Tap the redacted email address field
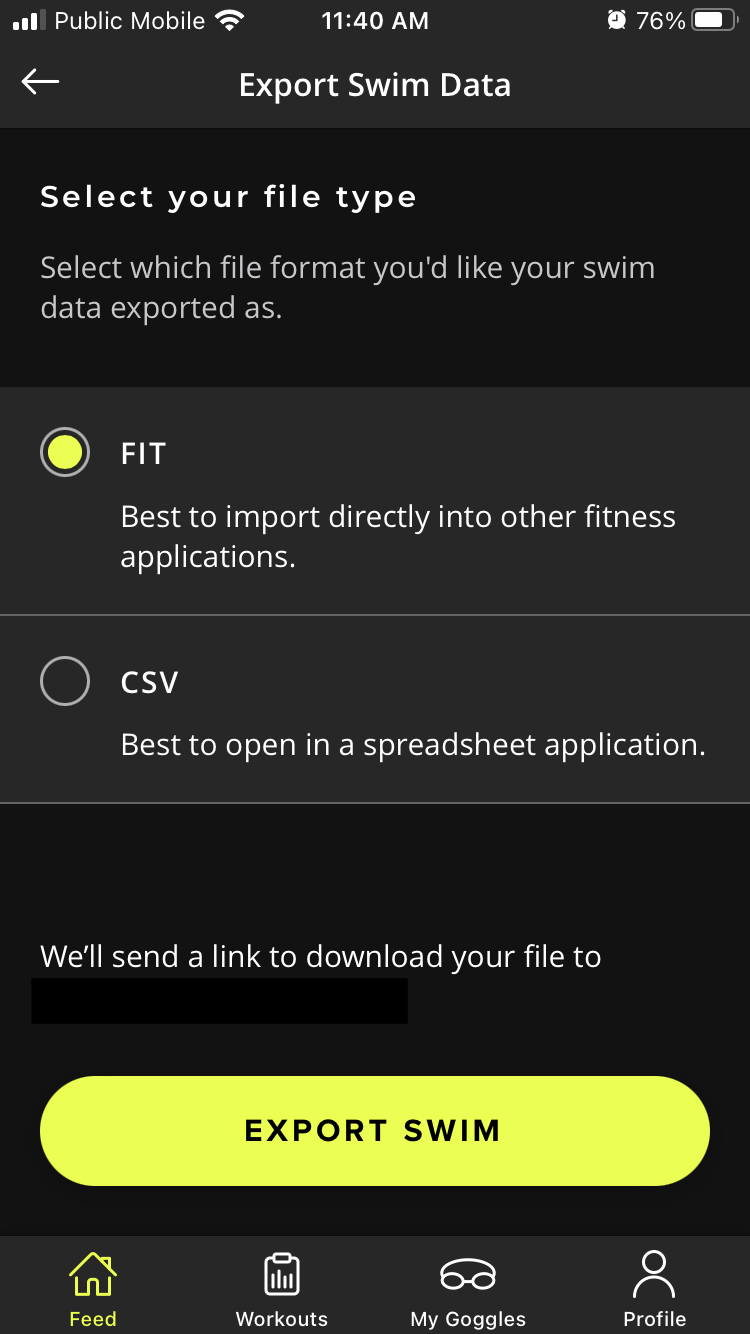This screenshot has height=1334, width=750. click(x=219, y=1001)
